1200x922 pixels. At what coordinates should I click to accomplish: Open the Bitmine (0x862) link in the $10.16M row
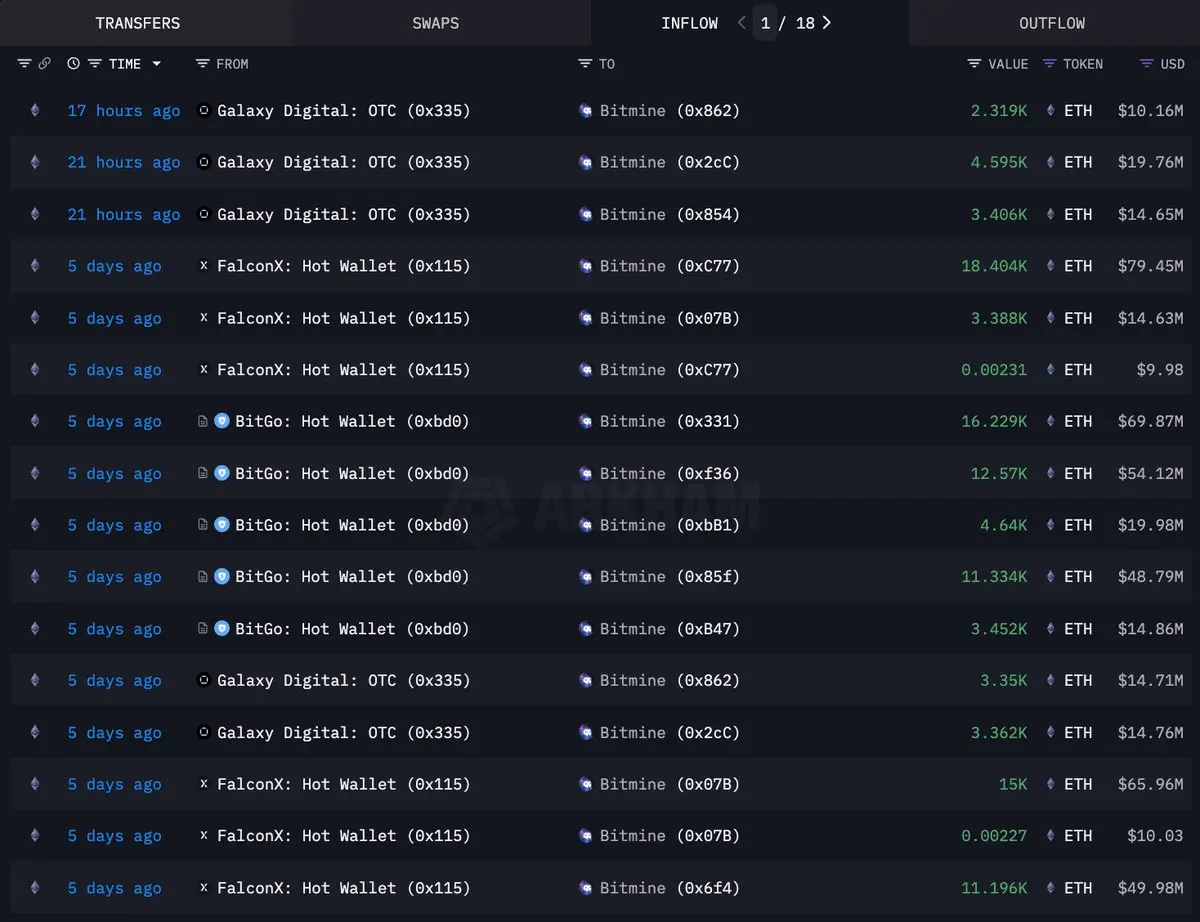670,110
